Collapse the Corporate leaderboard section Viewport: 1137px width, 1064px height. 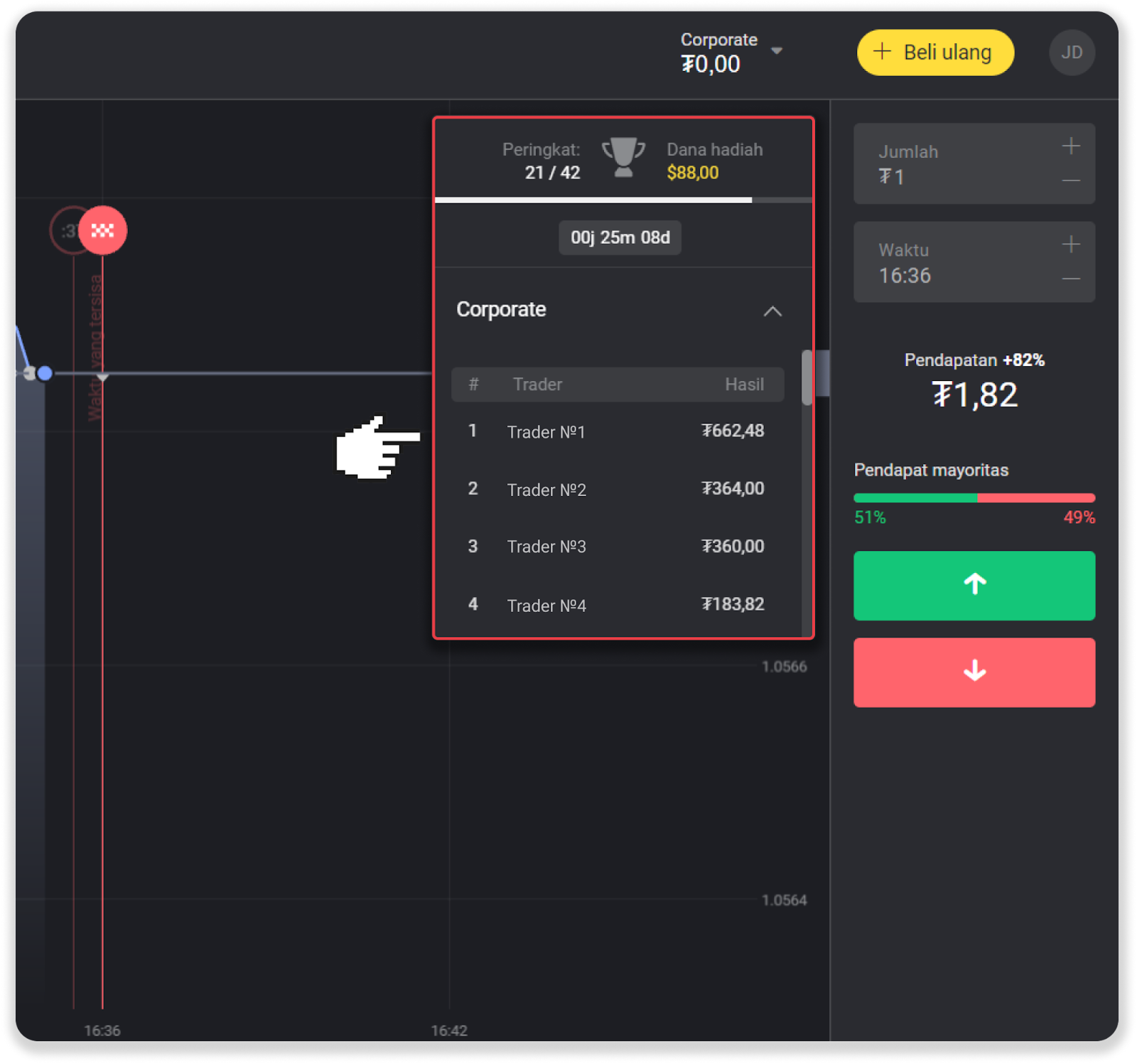coord(772,311)
